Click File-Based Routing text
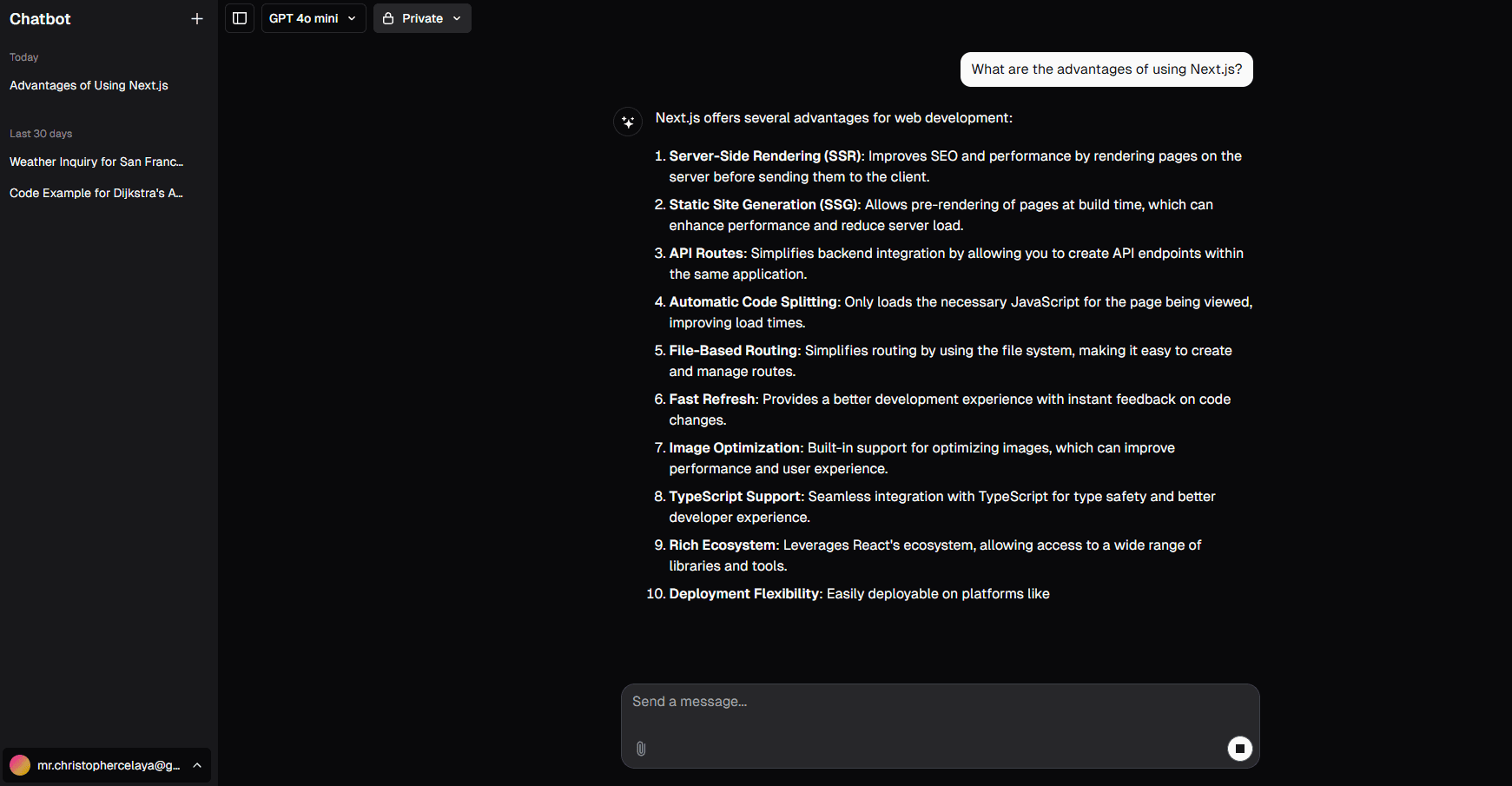This screenshot has height=786, width=1512. click(x=735, y=351)
